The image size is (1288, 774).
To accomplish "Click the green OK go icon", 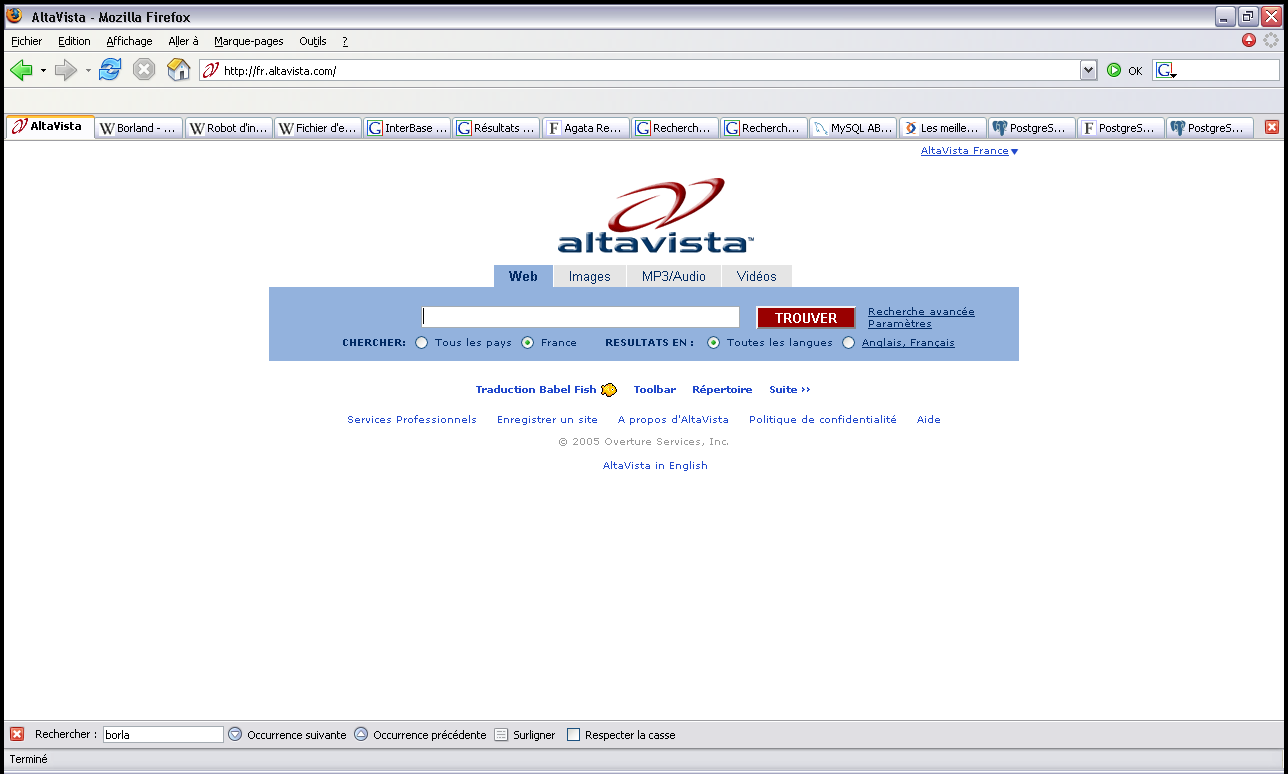I will point(1114,71).
